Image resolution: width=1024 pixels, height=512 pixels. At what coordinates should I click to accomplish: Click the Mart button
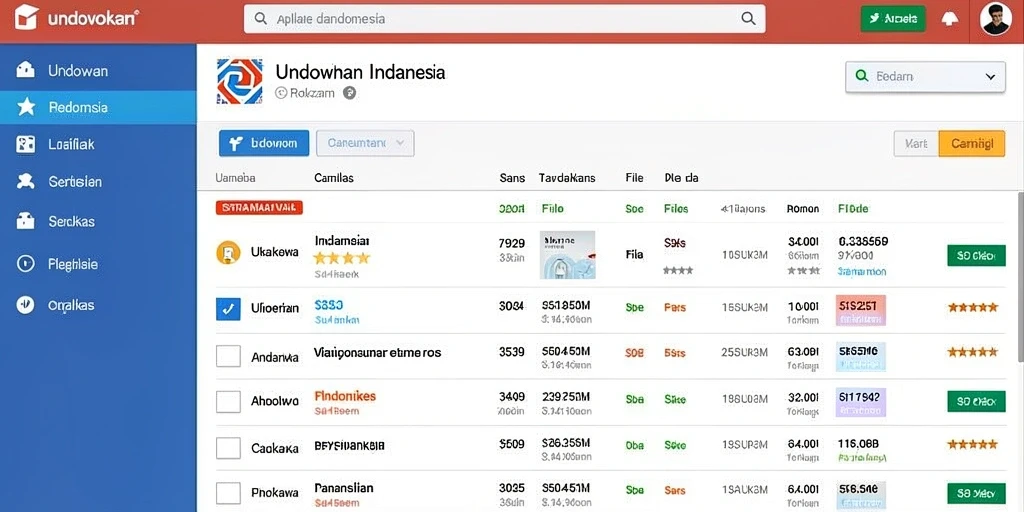[916, 144]
